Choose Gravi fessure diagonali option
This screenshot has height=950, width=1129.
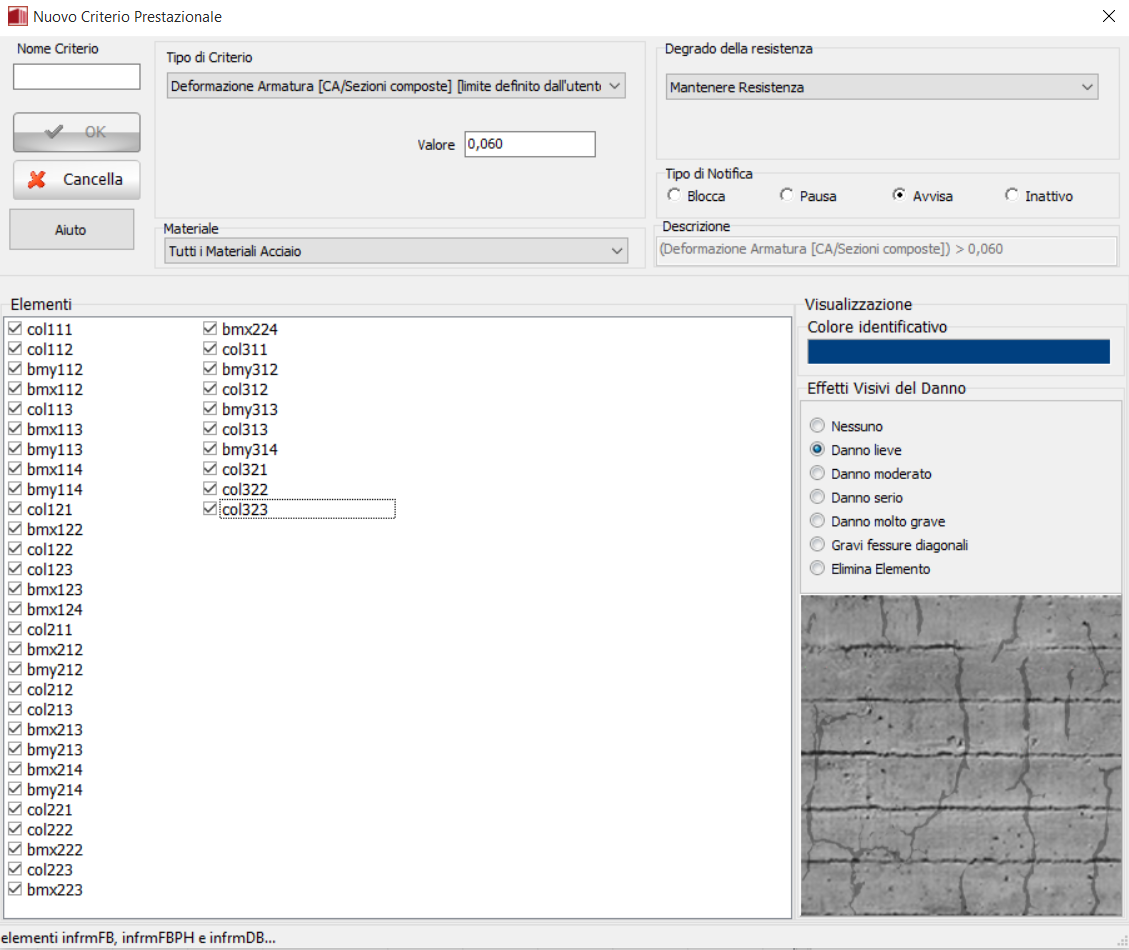[x=818, y=545]
